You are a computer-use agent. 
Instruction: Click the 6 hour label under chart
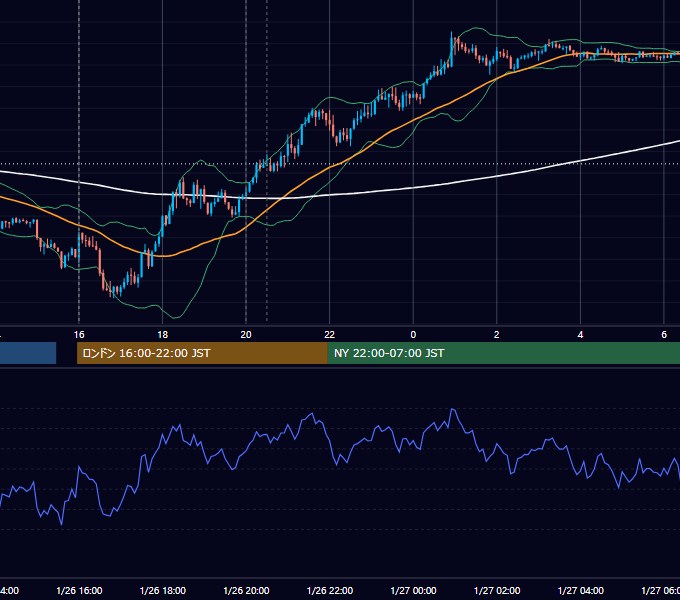pos(664,335)
